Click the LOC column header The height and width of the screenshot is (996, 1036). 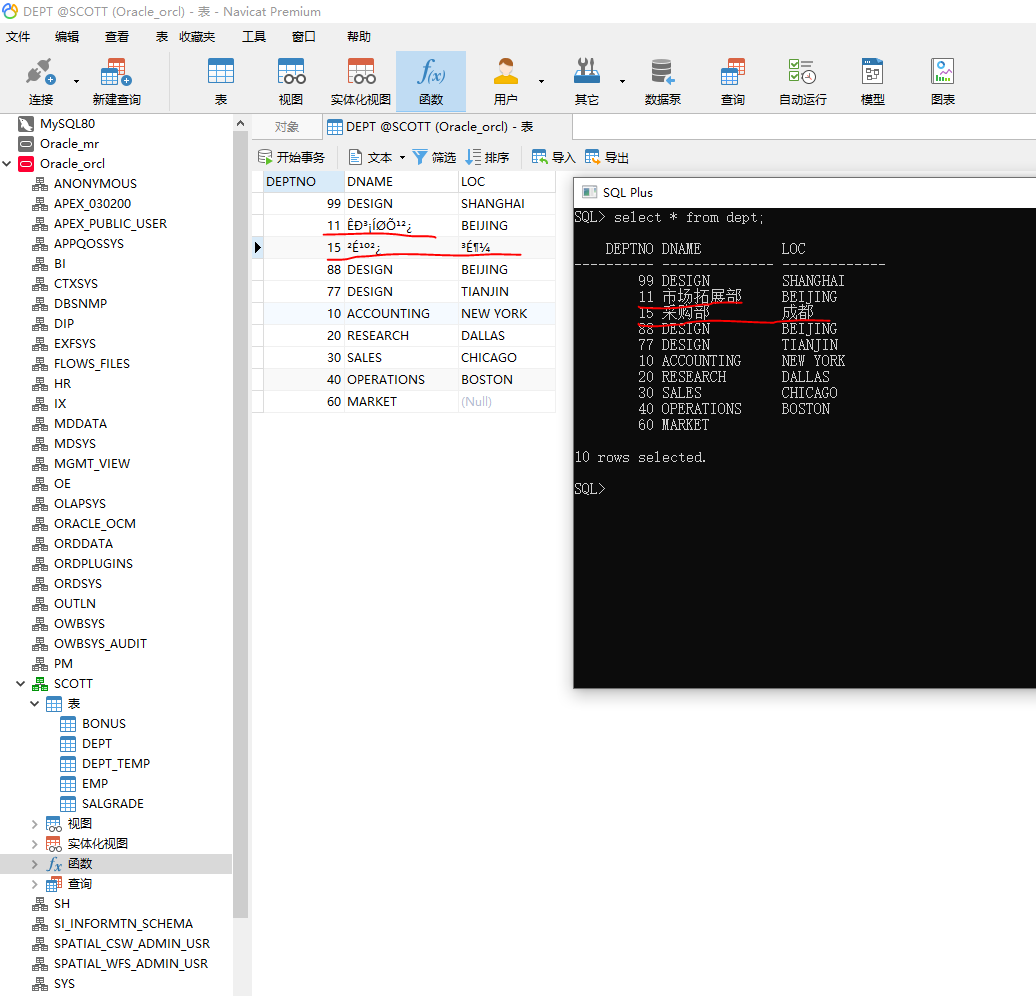[x=507, y=182]
